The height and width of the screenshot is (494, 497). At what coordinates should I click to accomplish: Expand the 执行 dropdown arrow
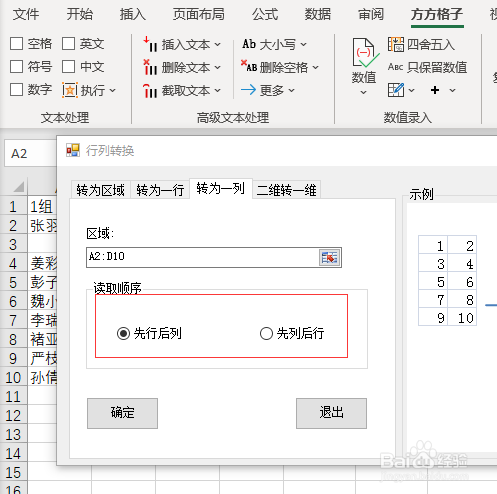point(112,90)
